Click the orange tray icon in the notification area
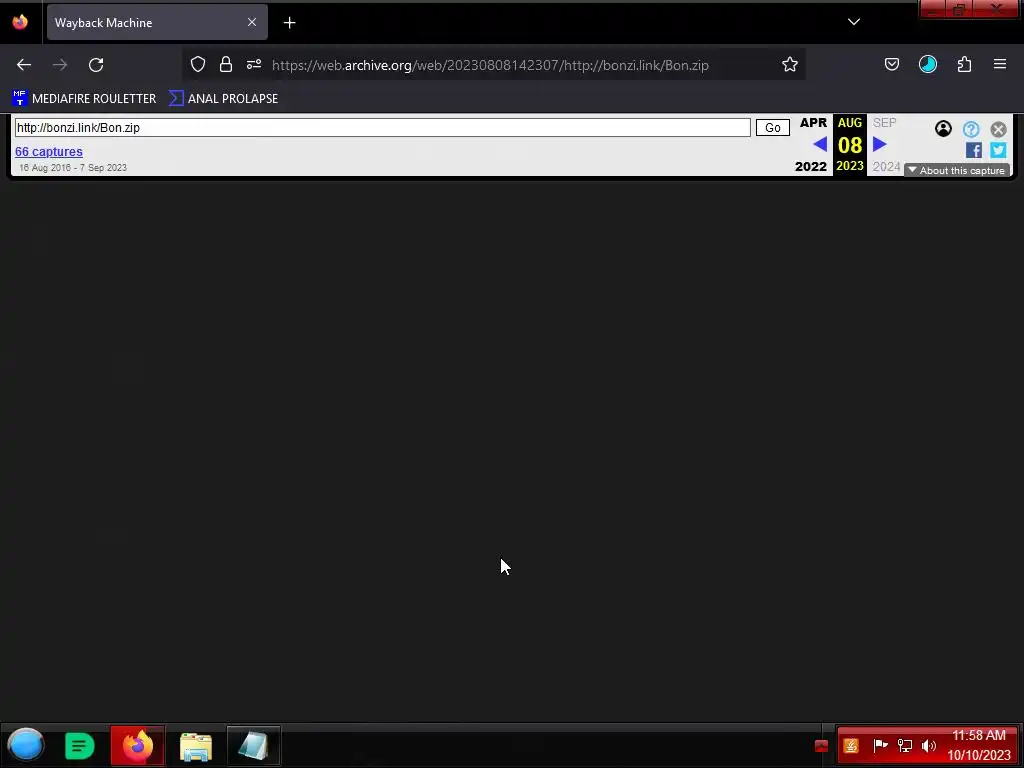 pyautogui.click(x=851, y=745)
